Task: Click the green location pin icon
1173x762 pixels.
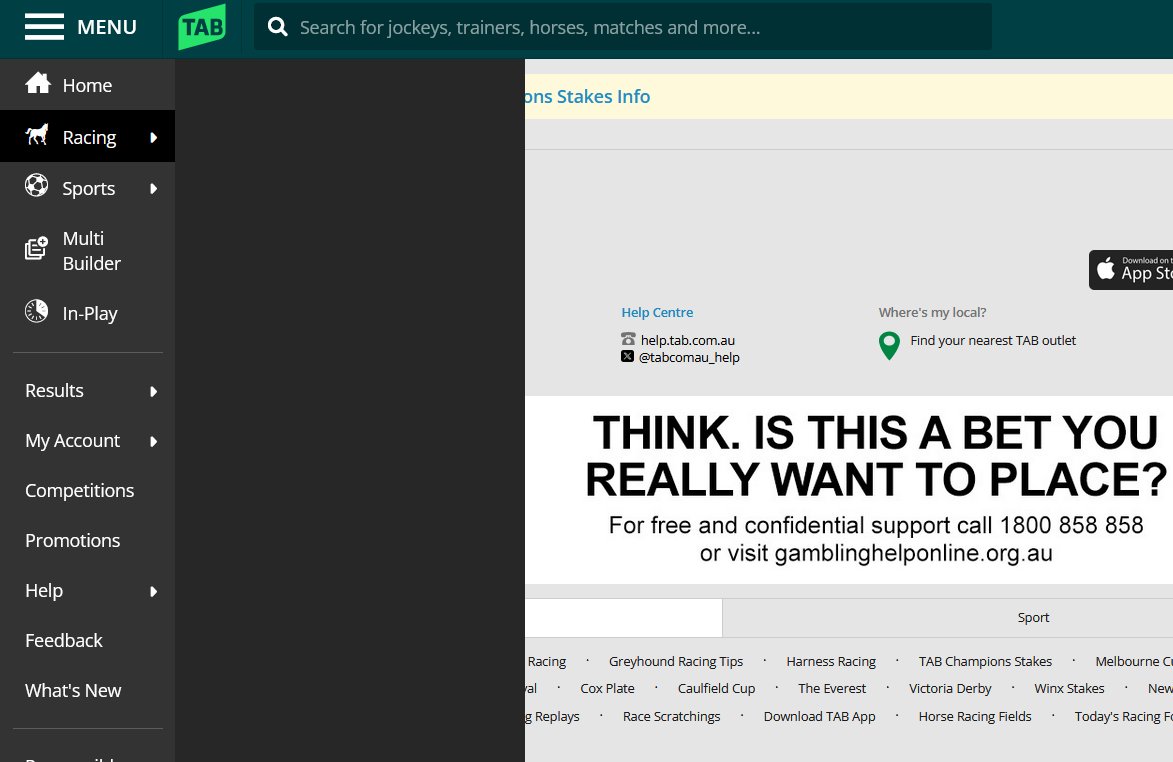Action: (x=889, y=345)
